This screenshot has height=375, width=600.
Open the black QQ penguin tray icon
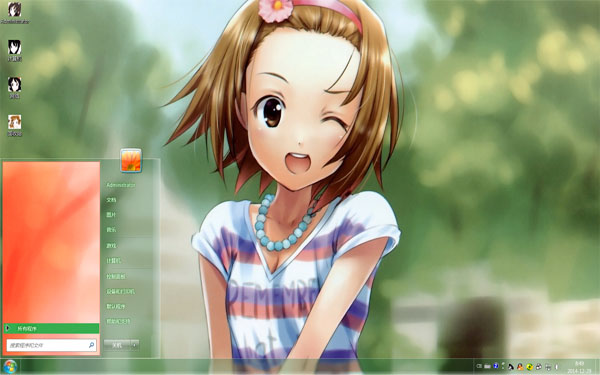(x=511, y=367)
